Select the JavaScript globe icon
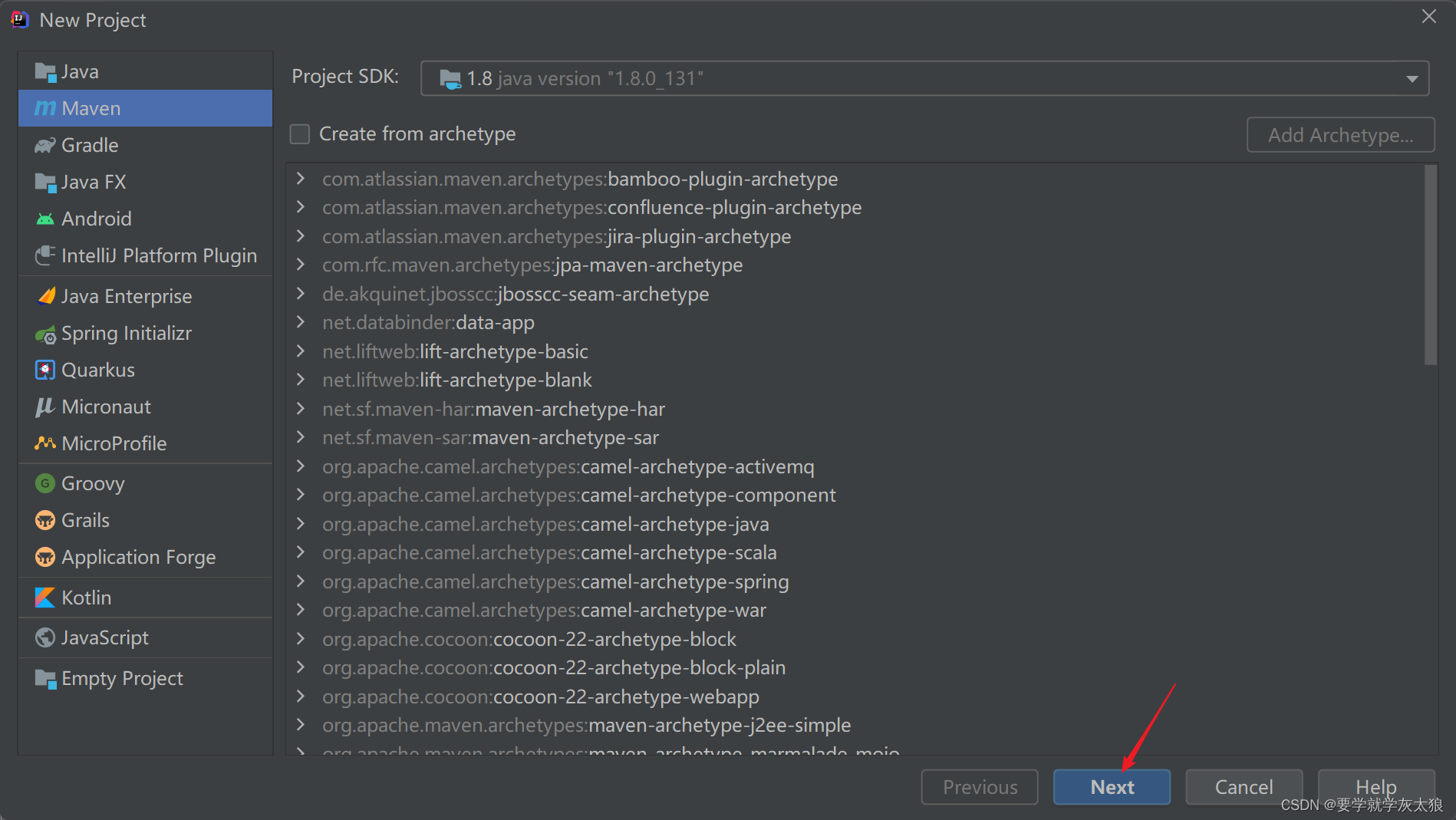 (x=45, y=637)
